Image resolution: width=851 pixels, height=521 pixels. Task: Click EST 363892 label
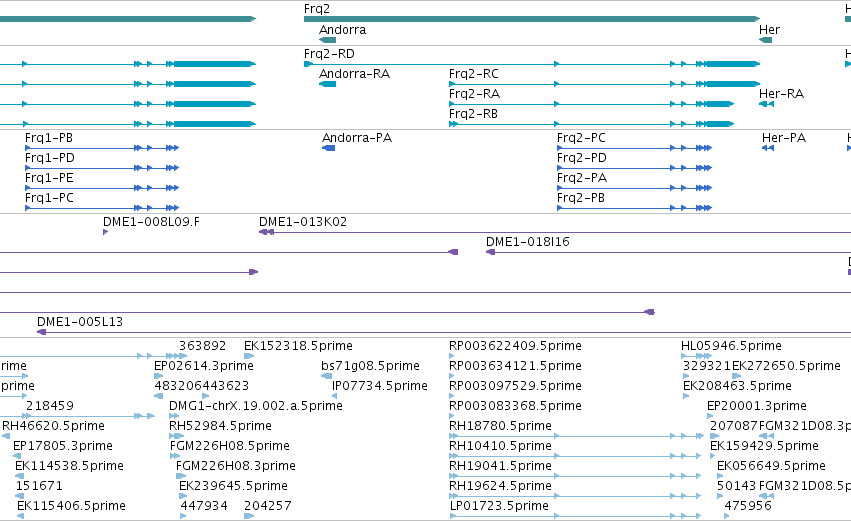pos(202,346)
